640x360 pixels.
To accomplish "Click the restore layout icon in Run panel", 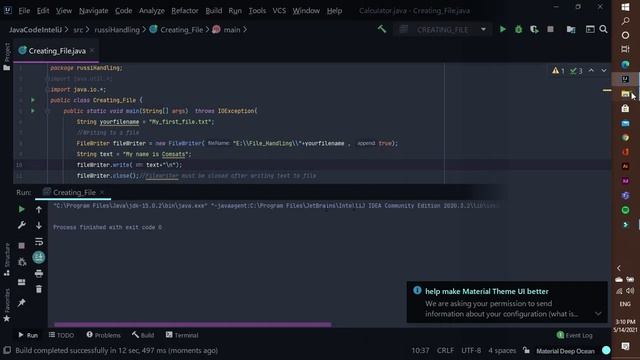I will click(22, 282).
